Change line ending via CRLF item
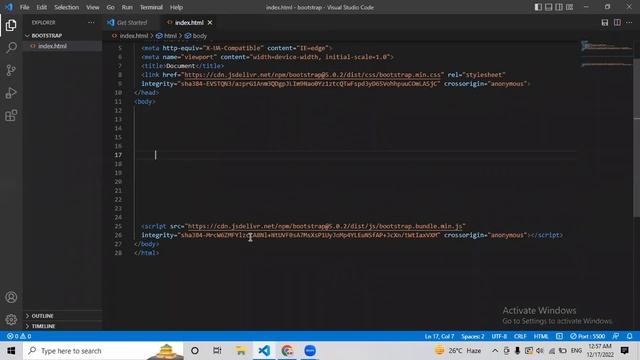The image size is (640, 360). pyautogui.click(x=520, y=336)
